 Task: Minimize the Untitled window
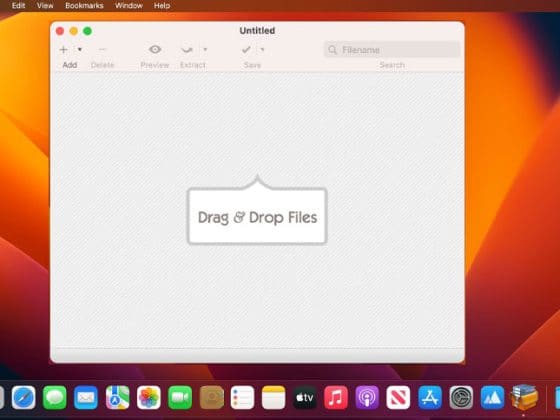(74, 31)
